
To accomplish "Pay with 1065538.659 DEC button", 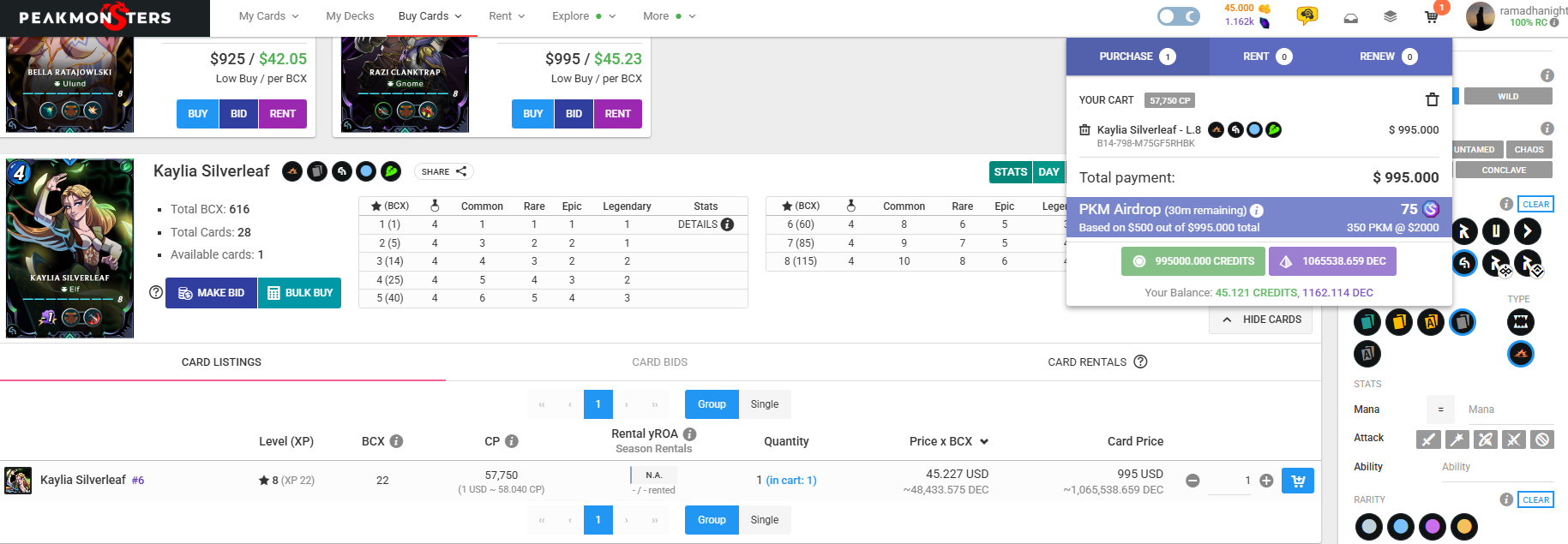I will 1332,261.
